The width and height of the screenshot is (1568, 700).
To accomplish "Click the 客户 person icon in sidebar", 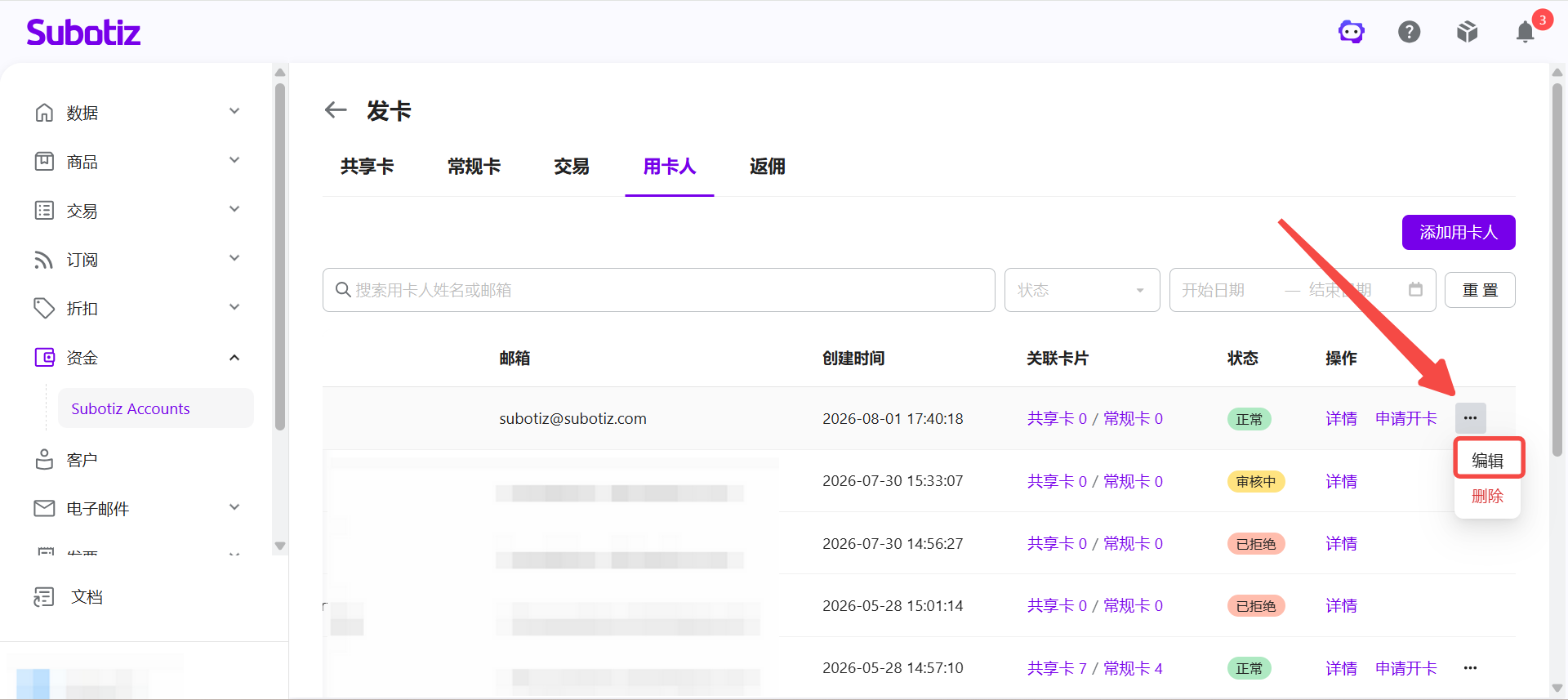I will tap(44, 459).
